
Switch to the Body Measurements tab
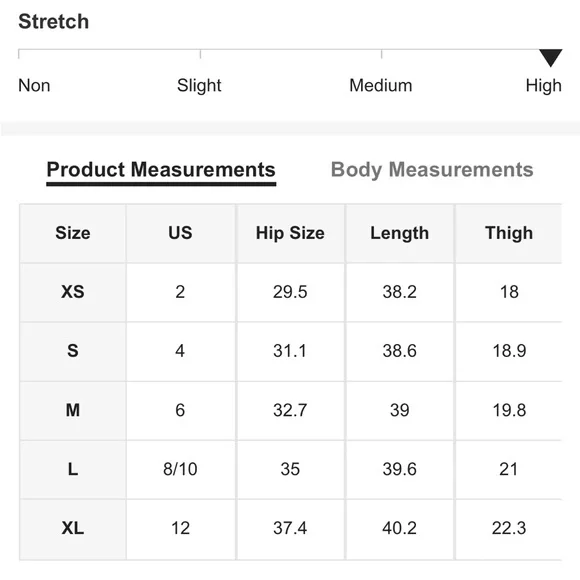tap(432, 170)
